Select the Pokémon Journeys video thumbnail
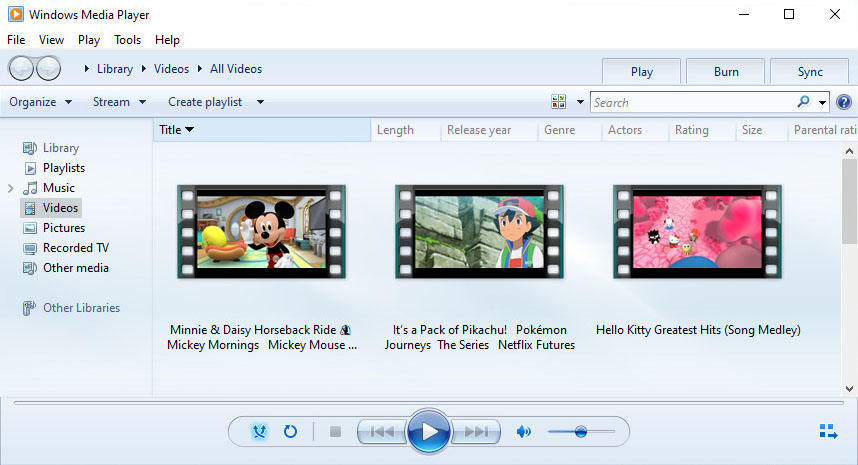858x465 pixels. click(x=479, y=231)
